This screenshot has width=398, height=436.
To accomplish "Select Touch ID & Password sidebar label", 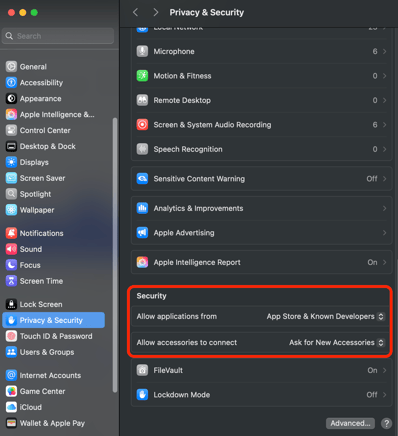I will click(x=56, y=336).
